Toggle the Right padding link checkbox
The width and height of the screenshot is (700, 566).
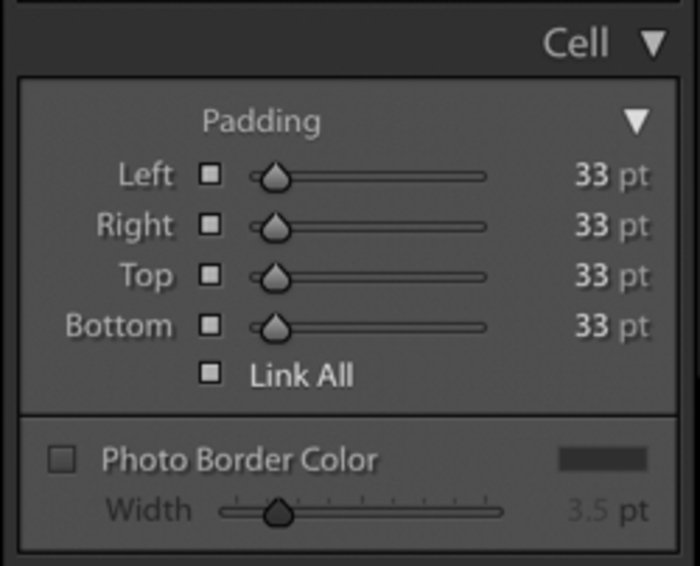pos(210,225)
